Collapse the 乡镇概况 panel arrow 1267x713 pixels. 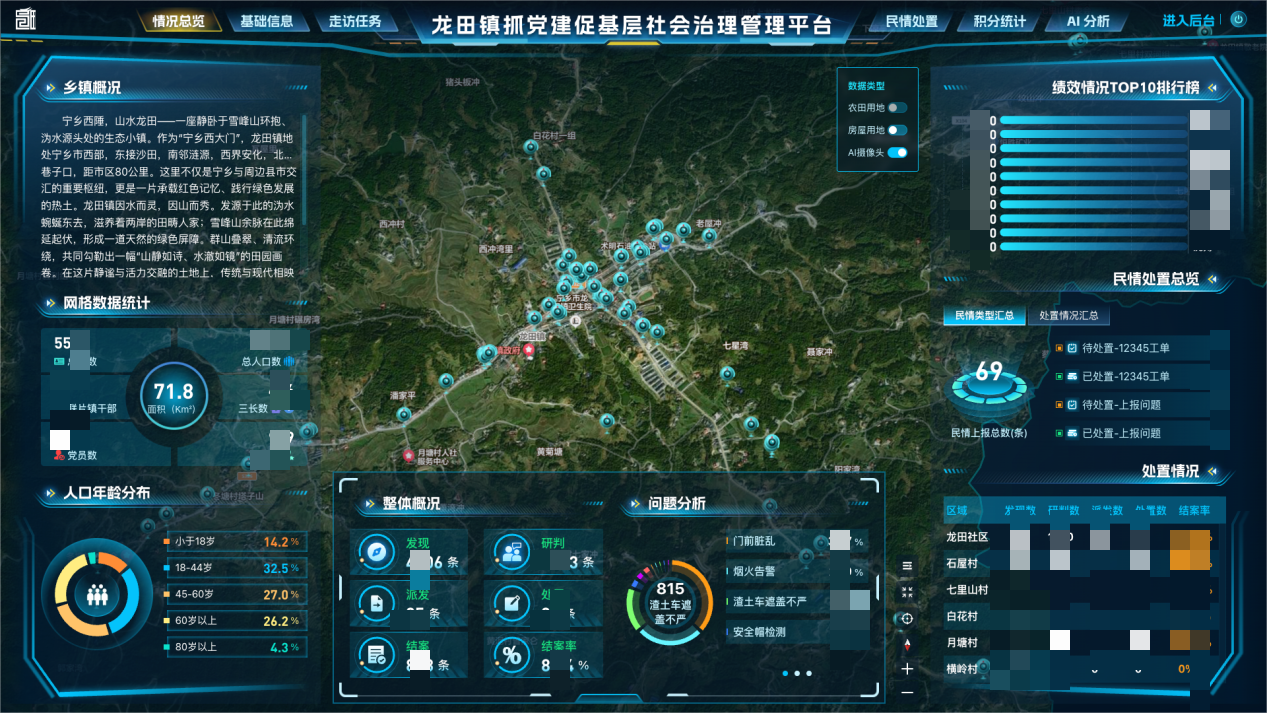[x=50, y=88]
